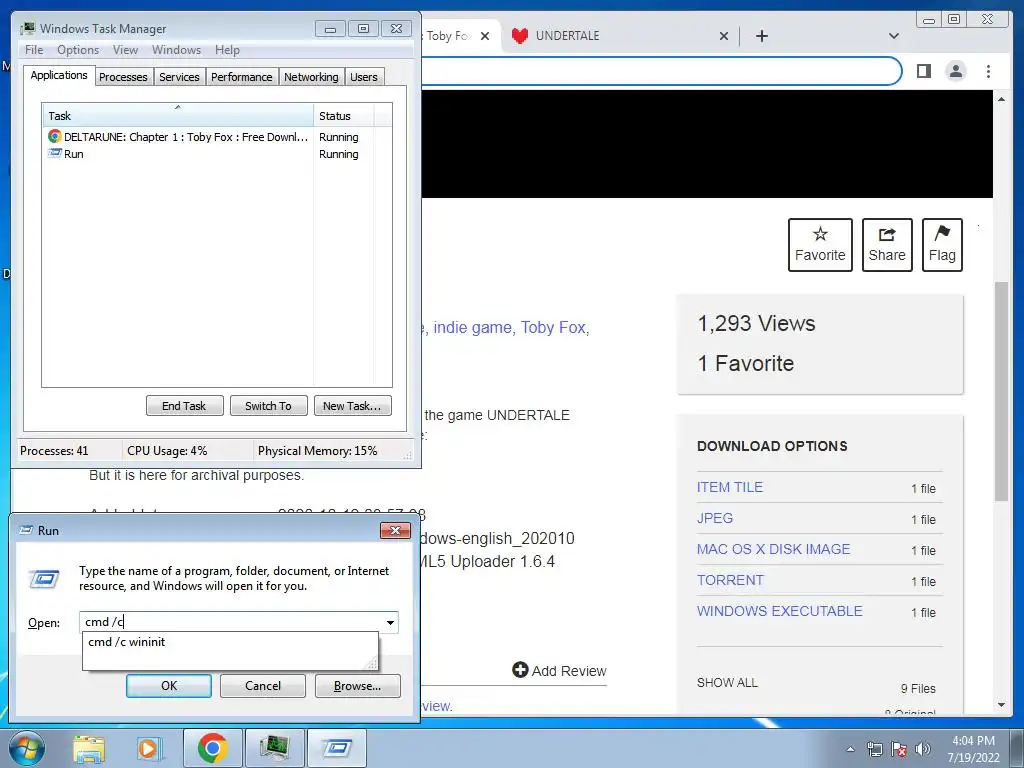Click the volume speaker tray icon
This screenshot has width=1024, height=768.
922,749
